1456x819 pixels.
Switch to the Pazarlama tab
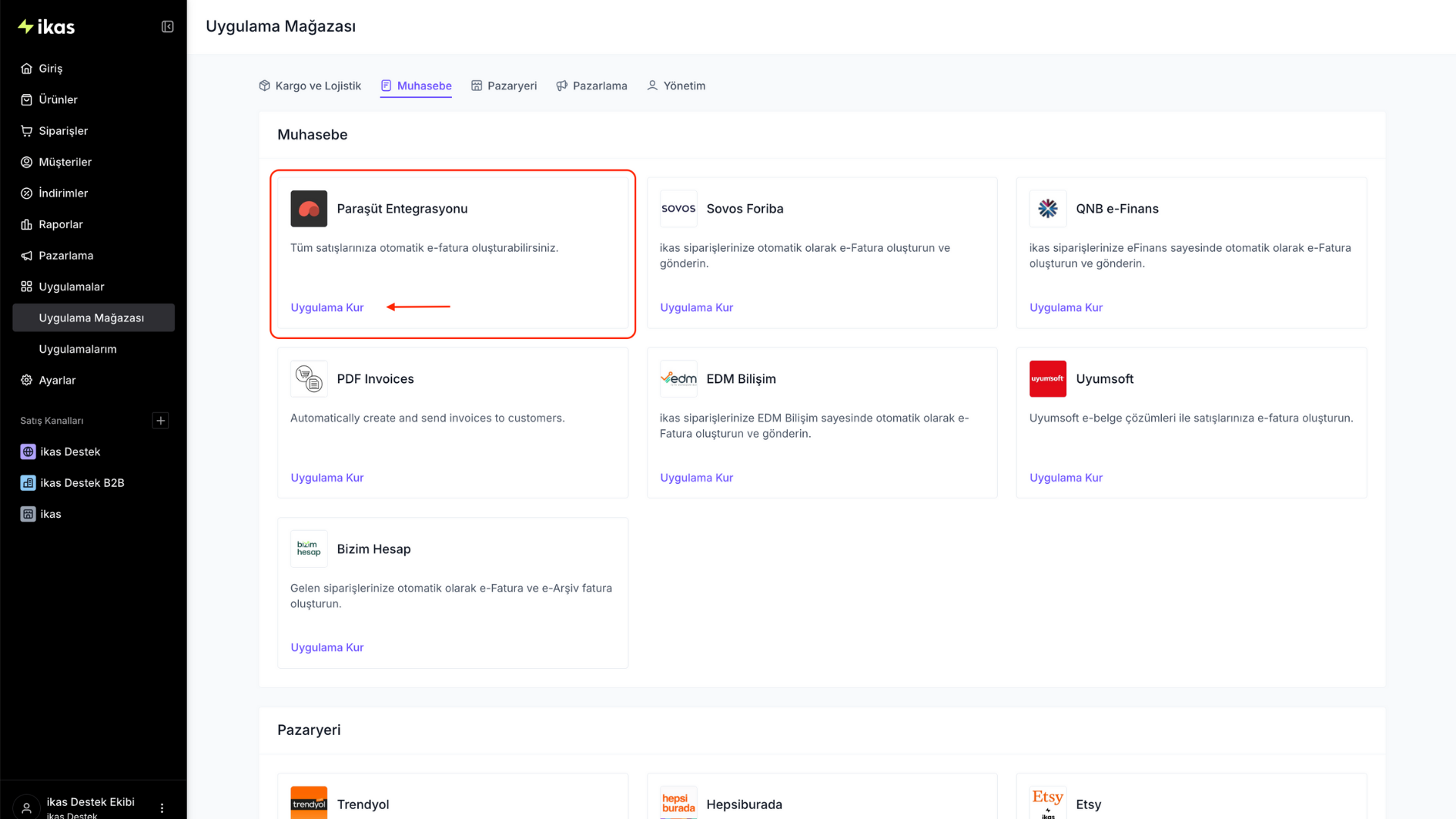(x=591, y=86)
